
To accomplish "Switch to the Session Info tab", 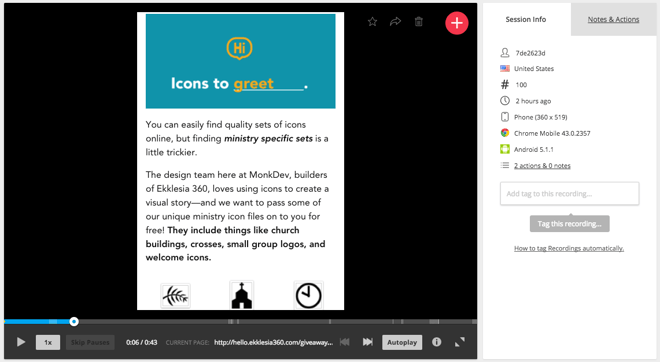I will click(x=526, y=19).
